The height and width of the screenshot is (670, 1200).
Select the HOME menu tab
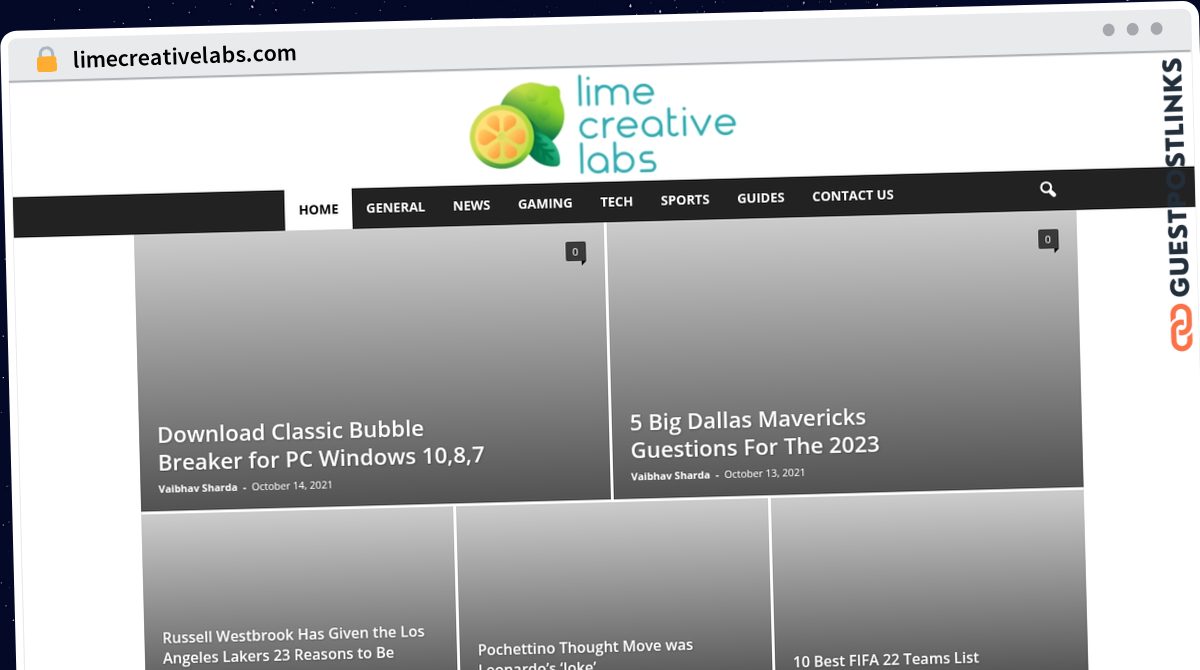(x=319, y=209)
